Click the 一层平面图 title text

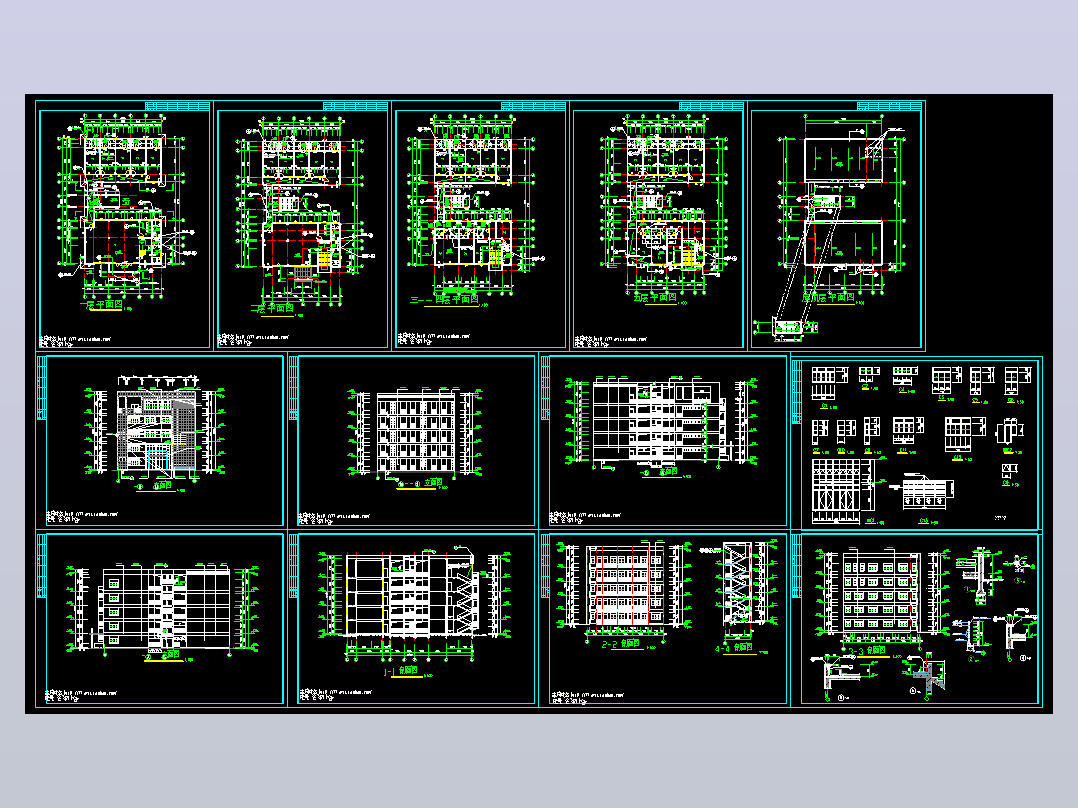(103, 305)
